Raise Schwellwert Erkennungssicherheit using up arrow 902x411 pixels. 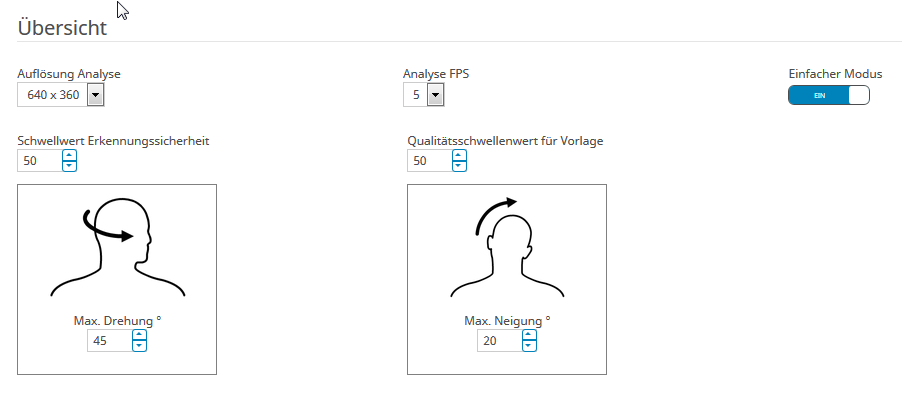click(x=69, y=155)
